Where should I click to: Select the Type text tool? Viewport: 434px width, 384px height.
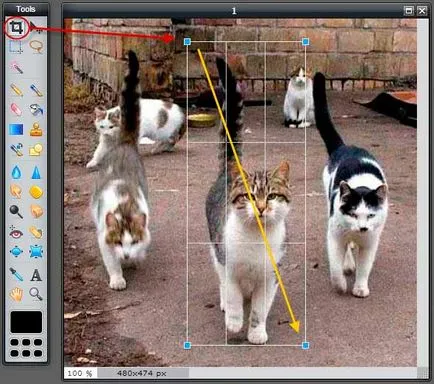click(36, 275)
